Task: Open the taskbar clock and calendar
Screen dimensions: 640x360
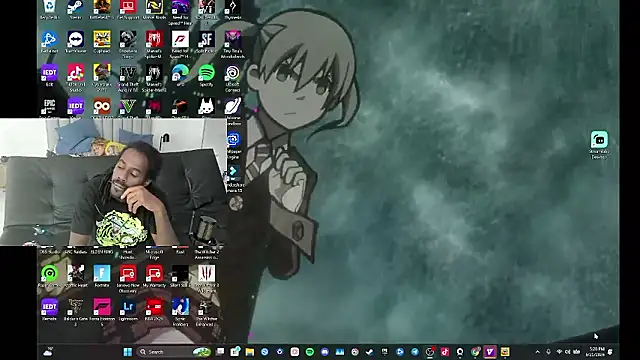Action: click(x=597, y=352)
